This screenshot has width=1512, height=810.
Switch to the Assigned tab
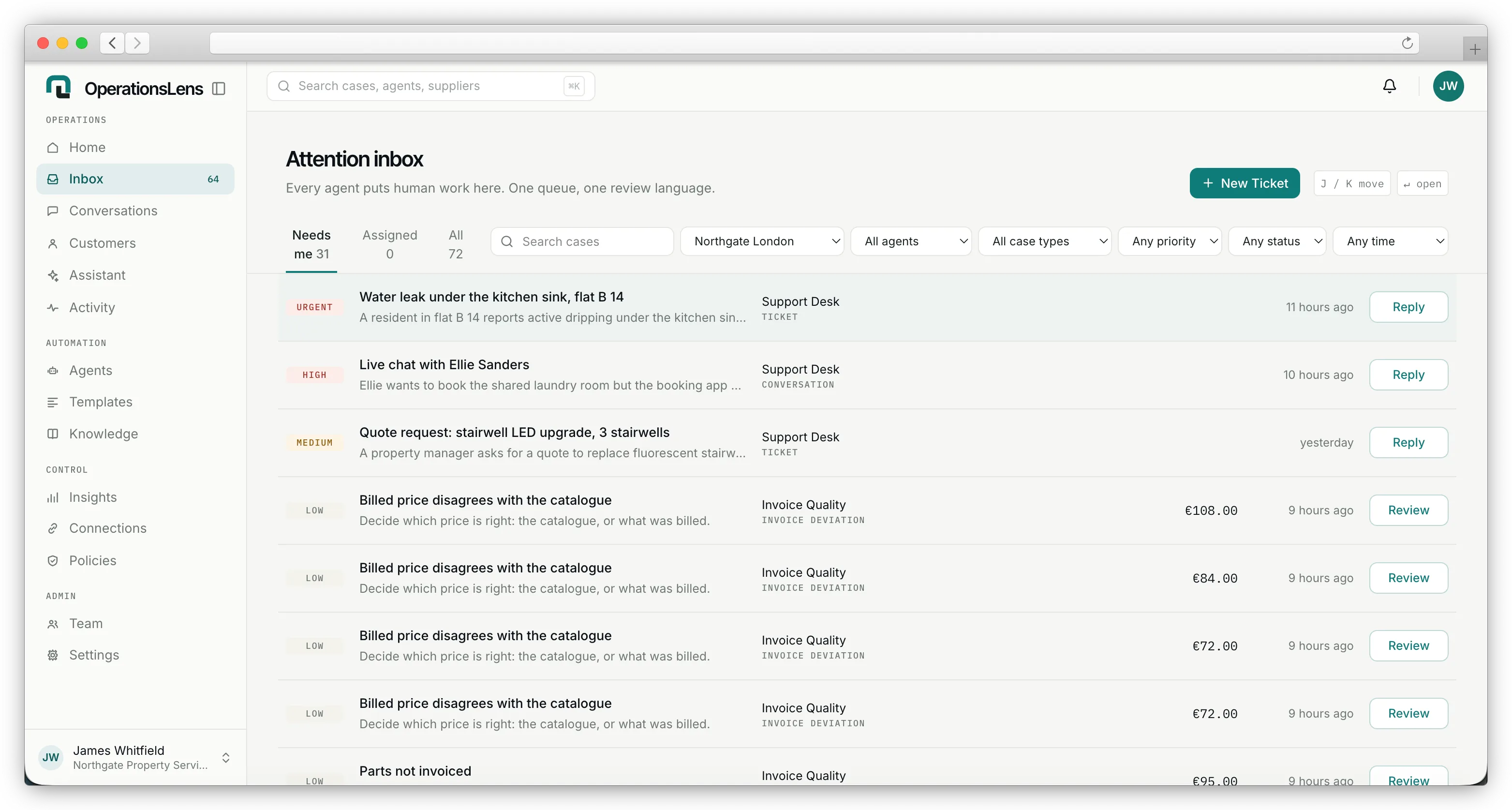(390, 245)
